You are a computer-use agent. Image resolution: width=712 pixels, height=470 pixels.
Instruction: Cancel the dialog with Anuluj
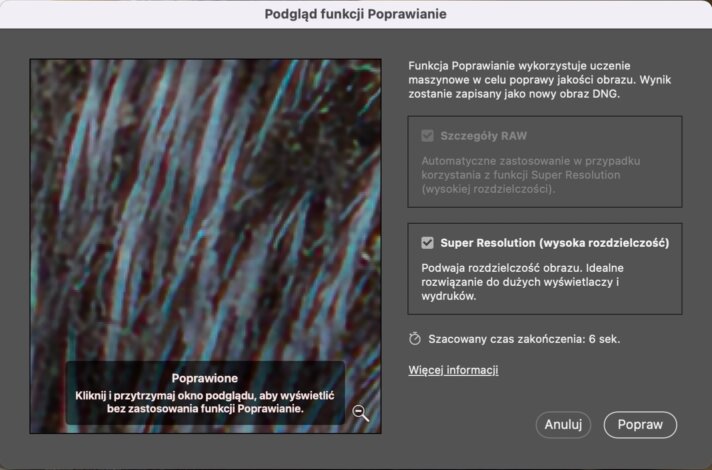pos(563,424)
